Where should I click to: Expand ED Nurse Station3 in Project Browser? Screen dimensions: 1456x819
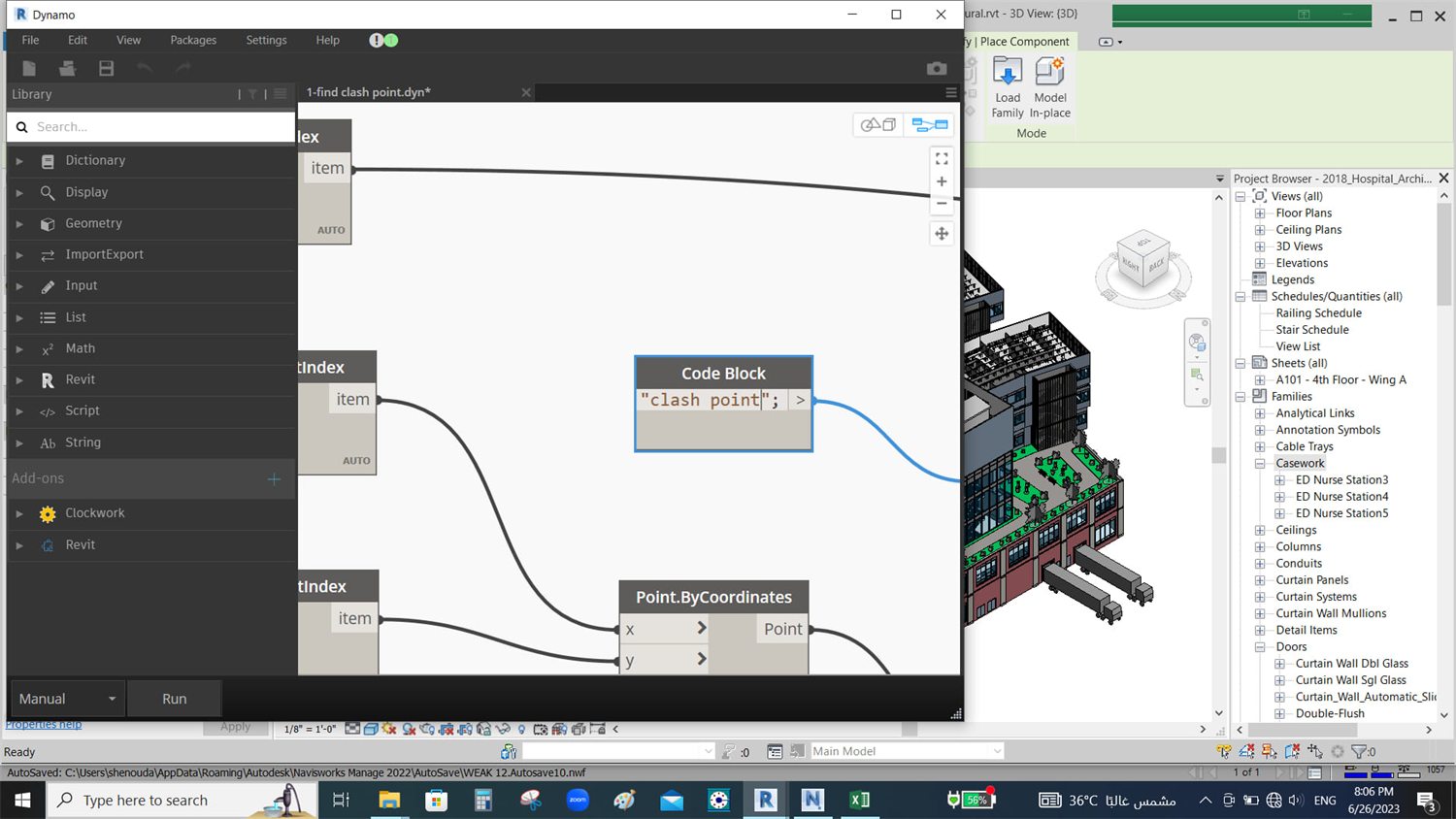(1279, 480)
